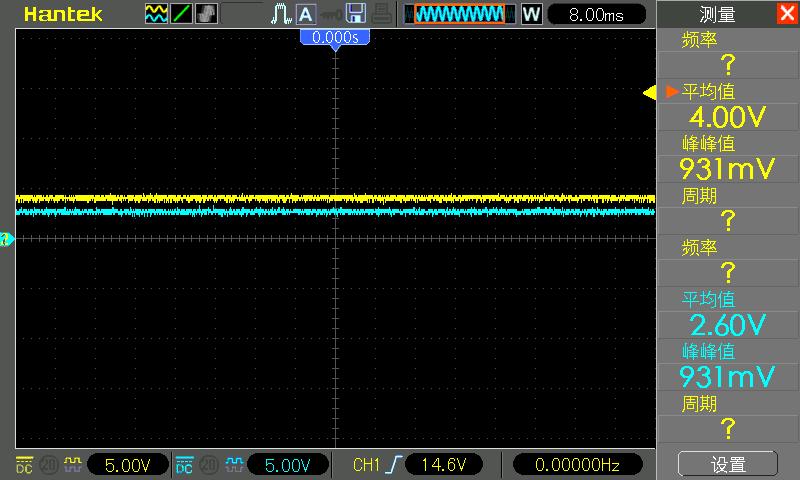Open the 8.00ms timebase setting
Screen dimensions: 800x480
594,14
